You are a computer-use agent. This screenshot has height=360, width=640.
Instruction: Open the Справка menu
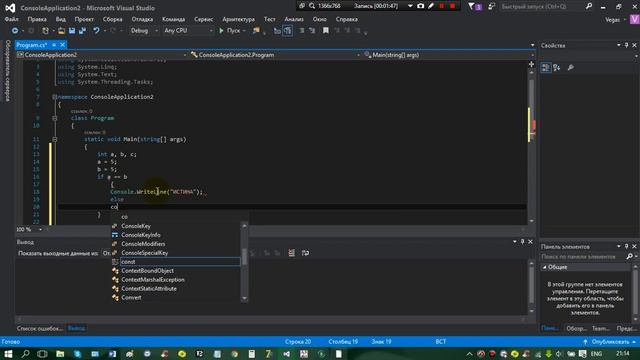[x=347, y=19]
